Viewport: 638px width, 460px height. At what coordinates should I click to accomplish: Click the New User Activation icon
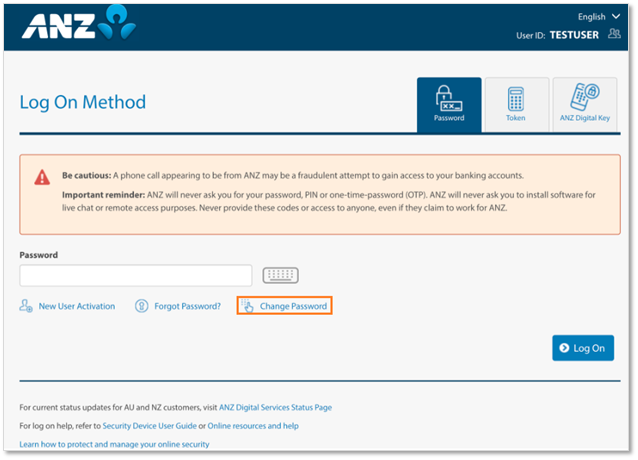click(x=27, y=306)
